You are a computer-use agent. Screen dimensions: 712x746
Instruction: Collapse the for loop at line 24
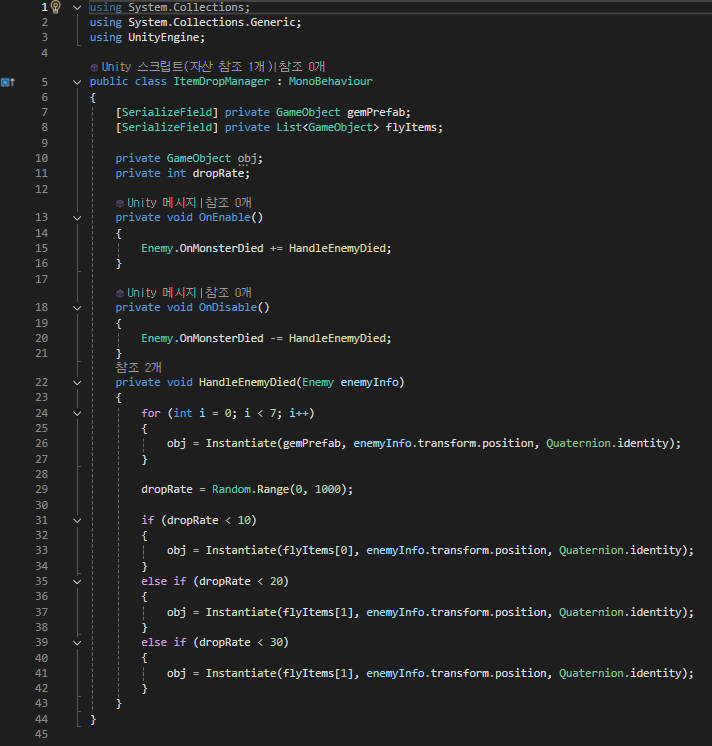click(77, 414)
